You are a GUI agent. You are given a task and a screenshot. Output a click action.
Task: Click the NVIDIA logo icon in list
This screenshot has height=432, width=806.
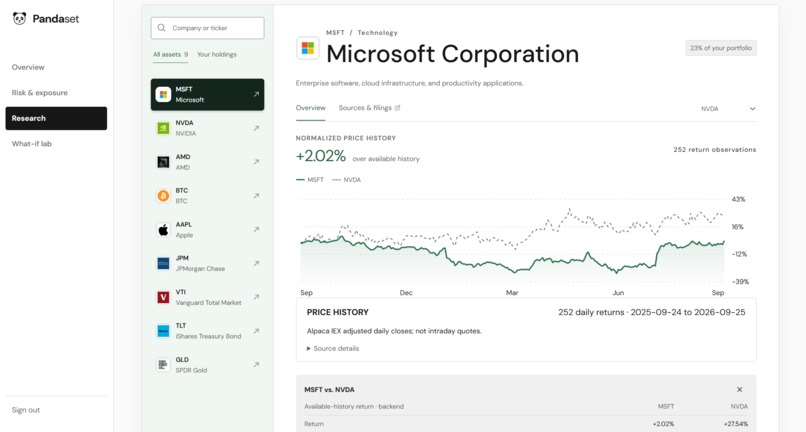pyautogui.click(x=163, y=128)
